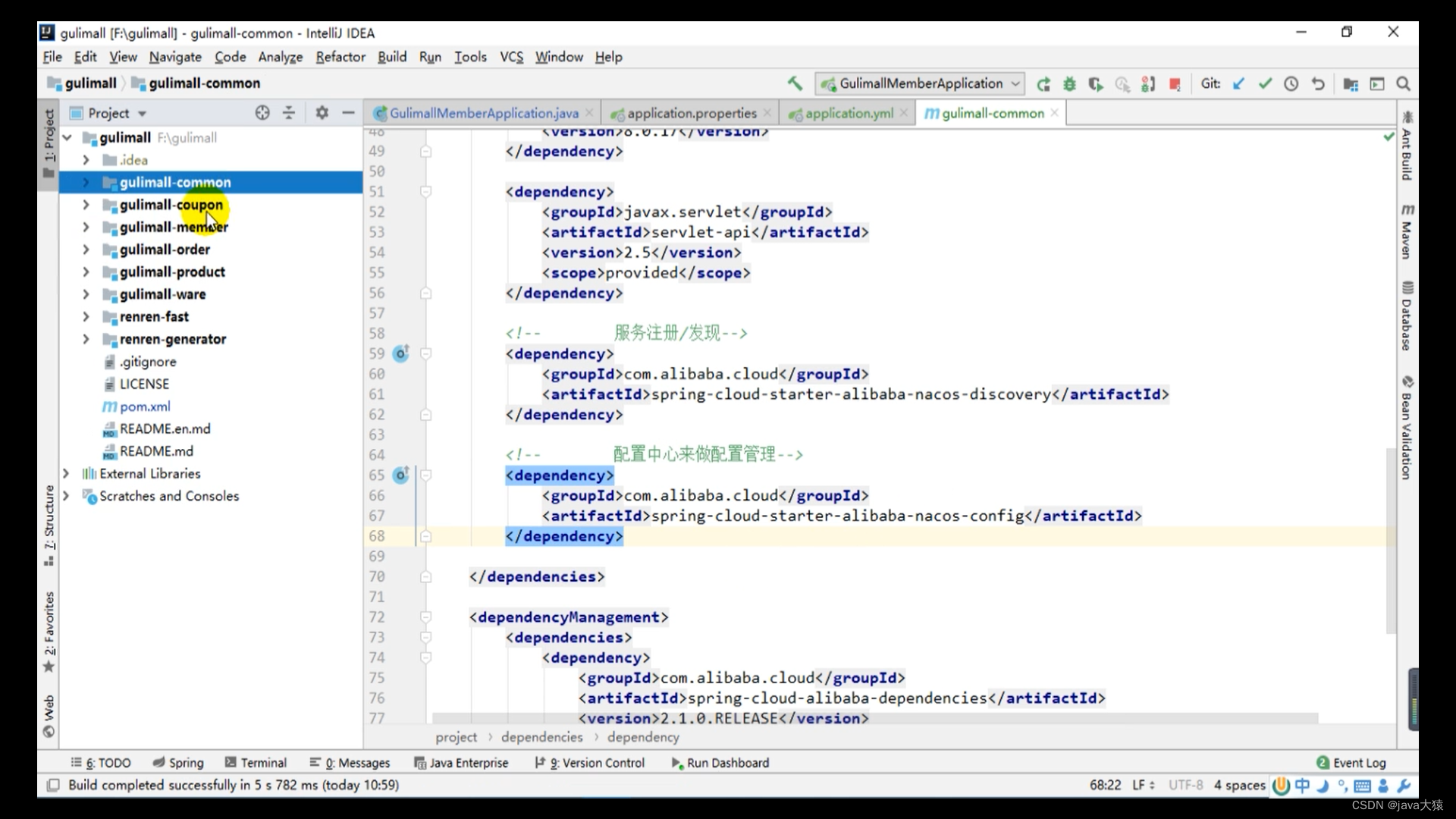Viewport: 1456px width, 819px height.
Task: Open the Favorites tool window
Action: point(49,632)
